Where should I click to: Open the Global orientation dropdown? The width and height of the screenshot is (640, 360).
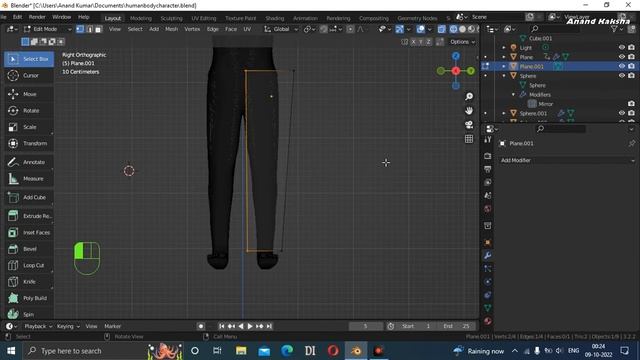tap(281, 29)
